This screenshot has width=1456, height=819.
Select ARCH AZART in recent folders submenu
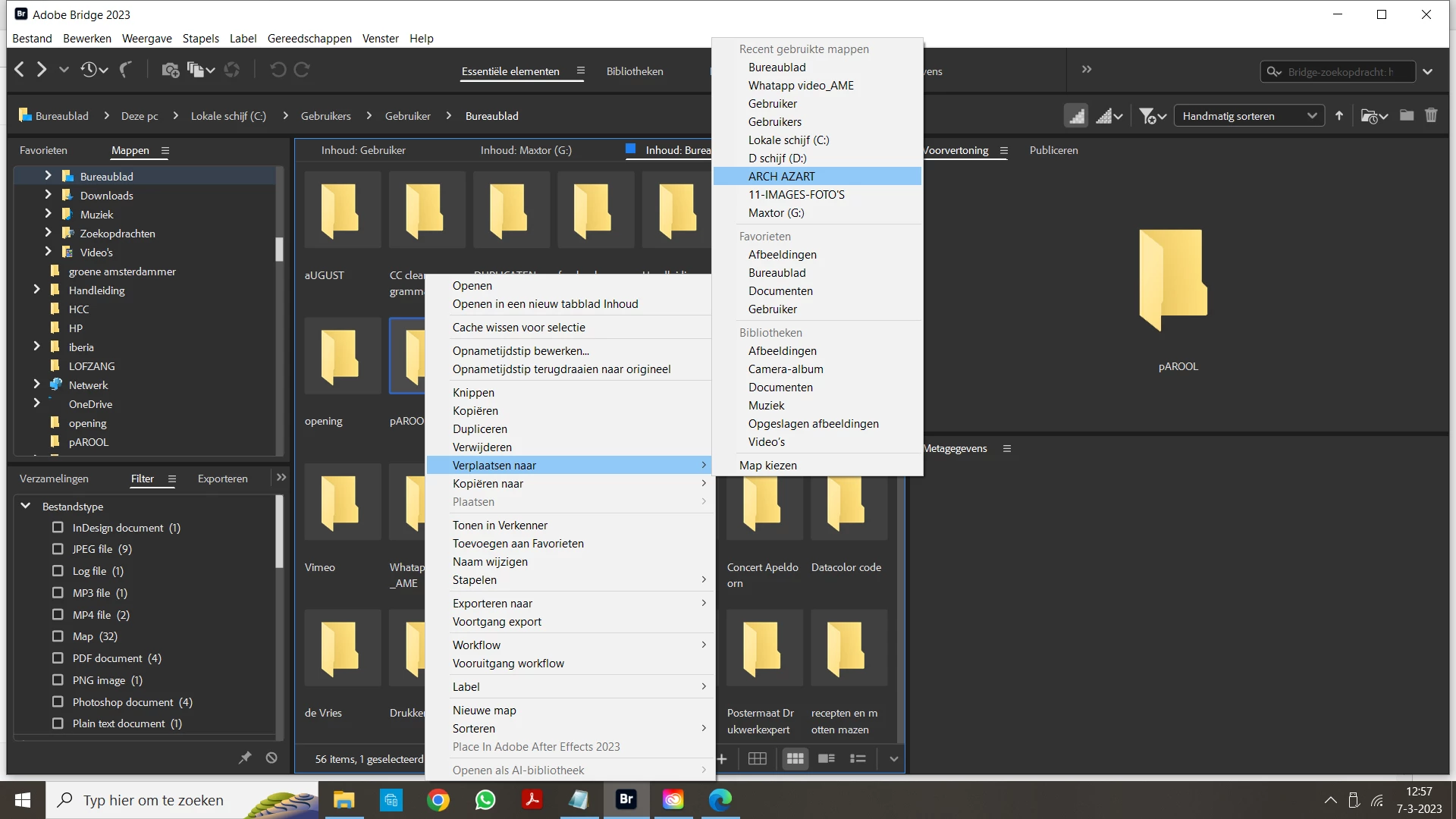pyautogui.click(x=782, y=177)
